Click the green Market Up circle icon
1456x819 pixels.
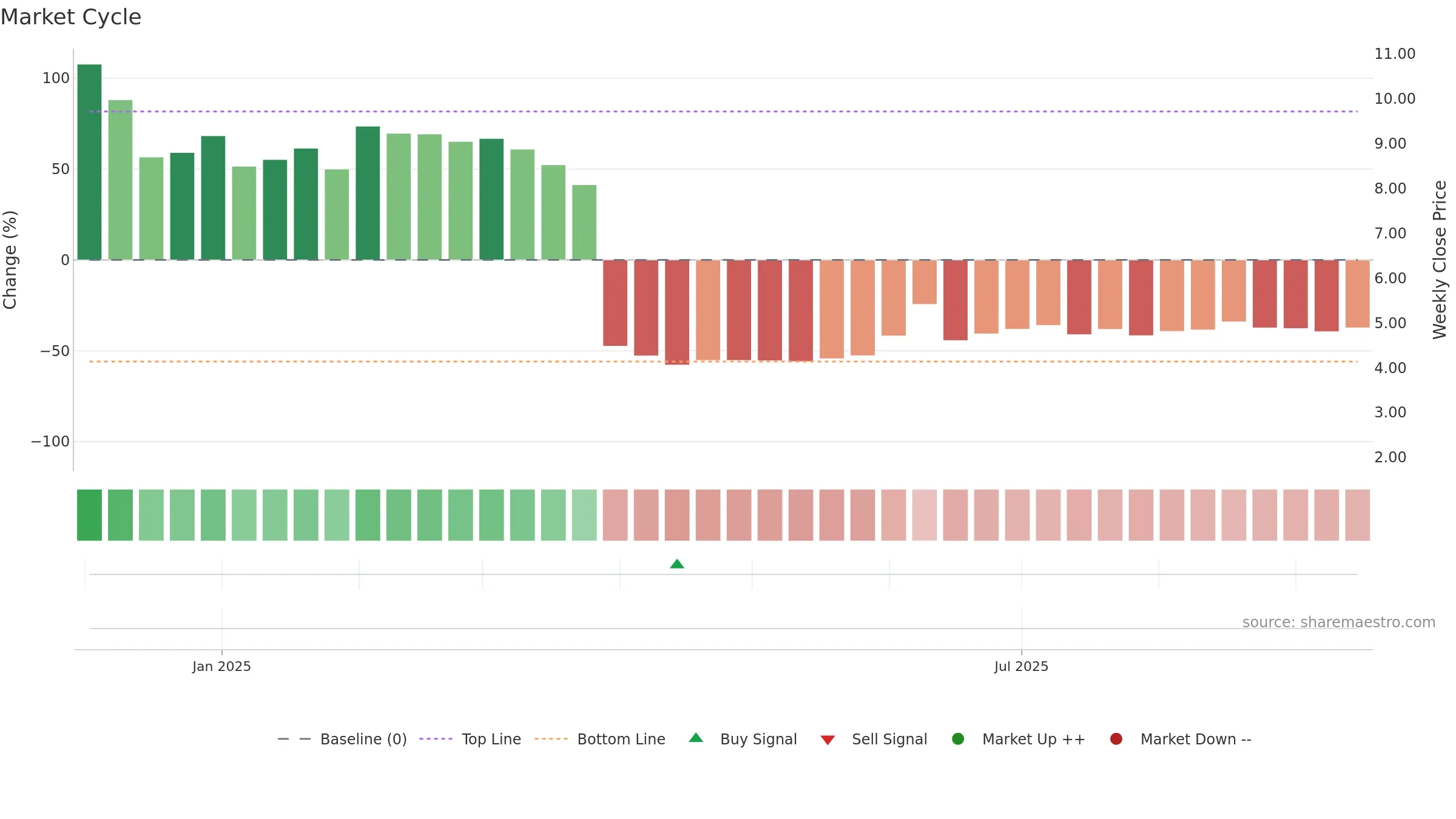click(958, 739)
